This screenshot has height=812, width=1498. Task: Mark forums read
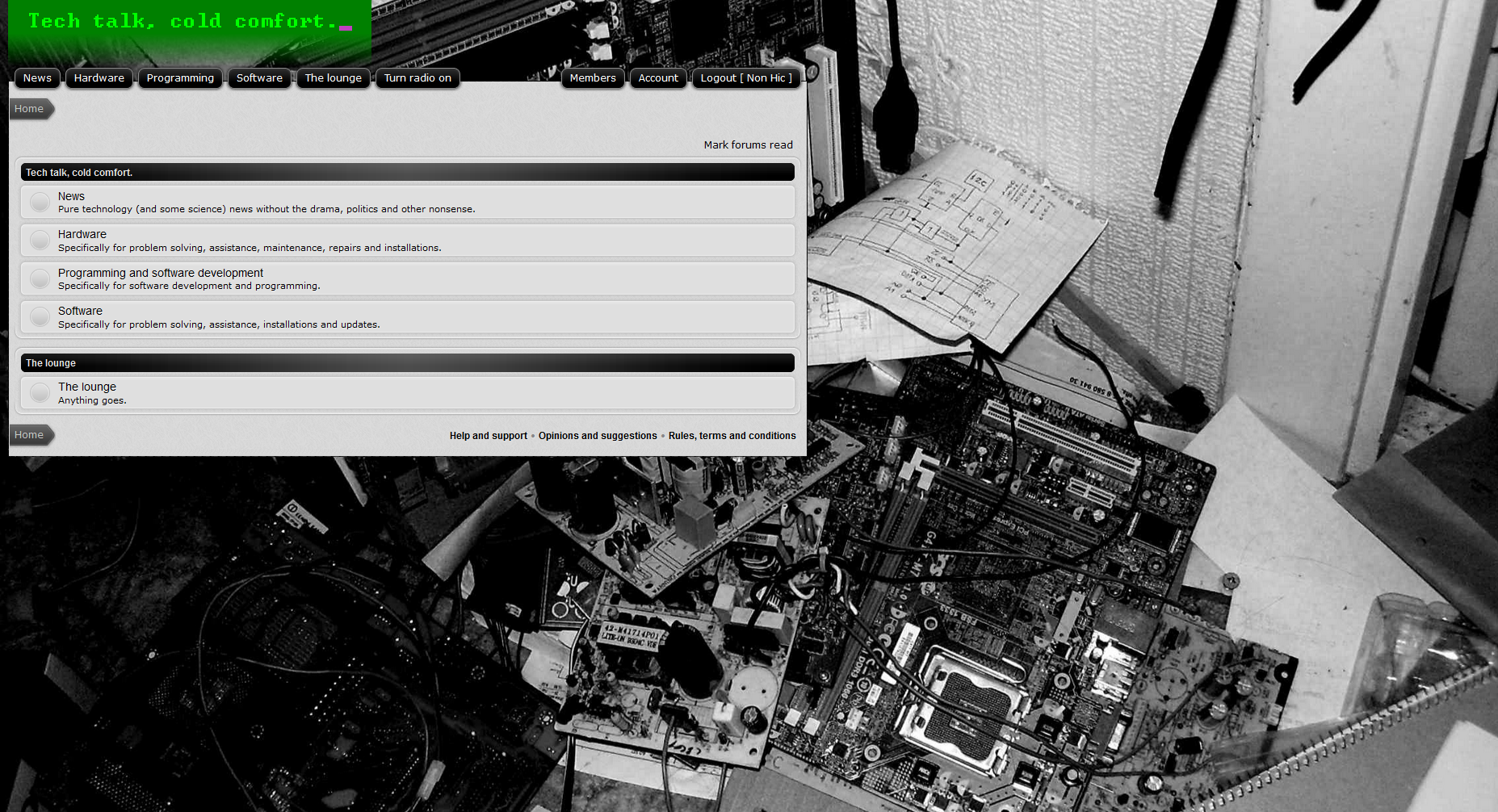[748, 145]
